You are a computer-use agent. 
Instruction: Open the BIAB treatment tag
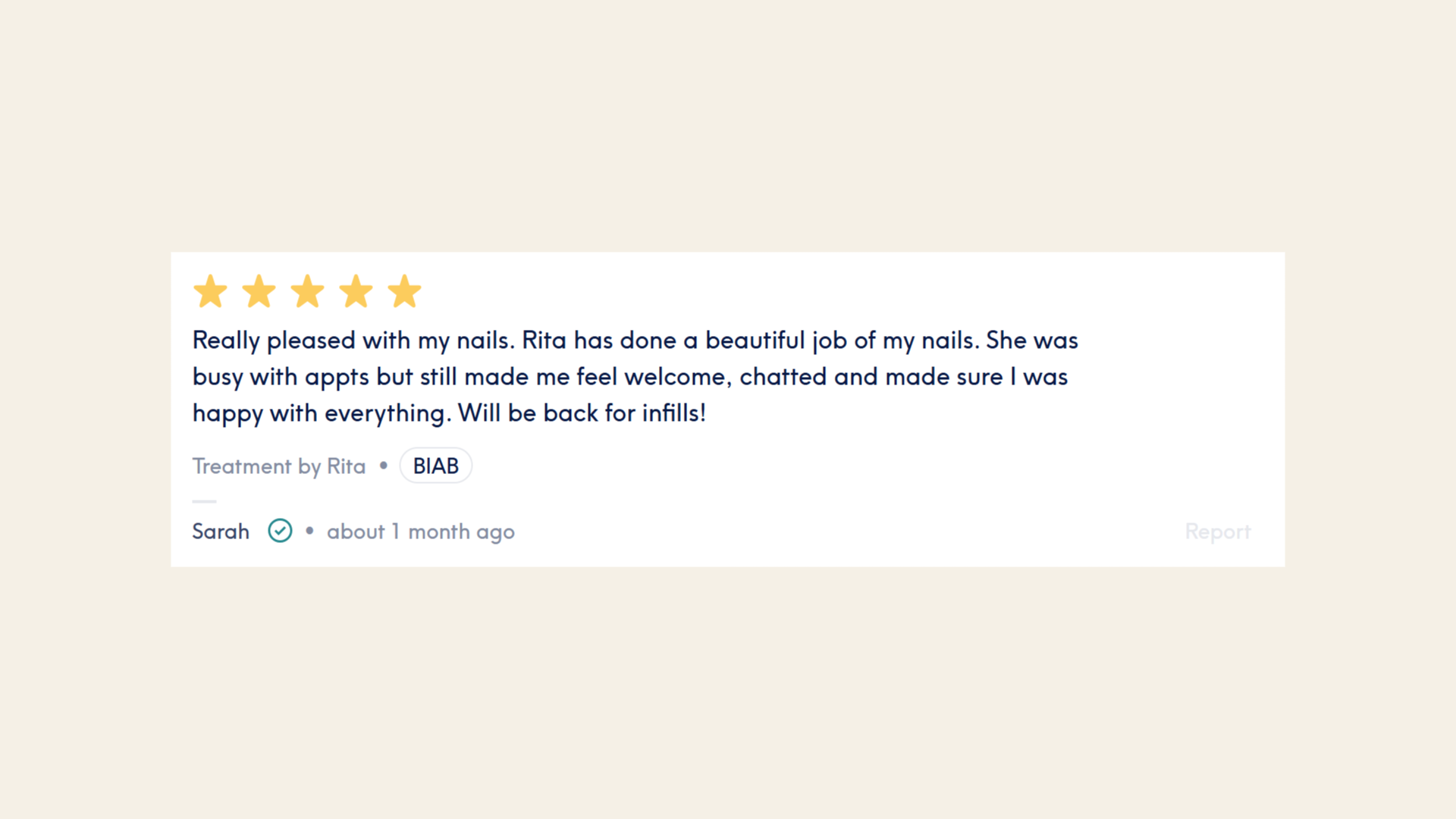pos(436,466)
